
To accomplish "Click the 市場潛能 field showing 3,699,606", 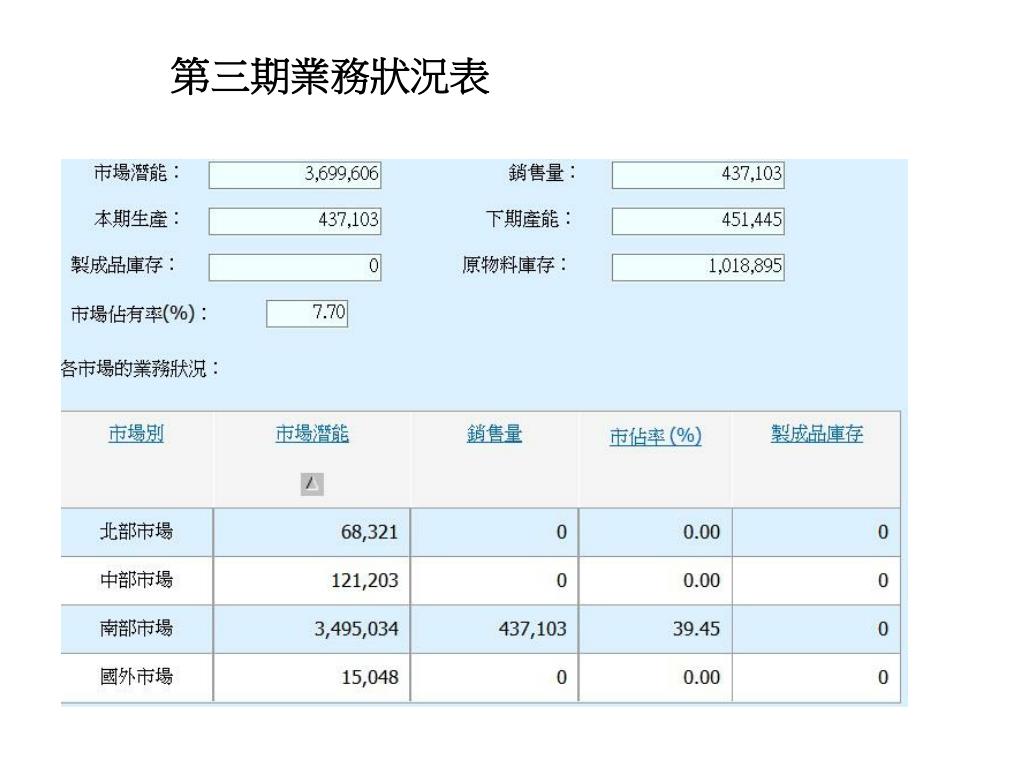I will pos(295,174).
